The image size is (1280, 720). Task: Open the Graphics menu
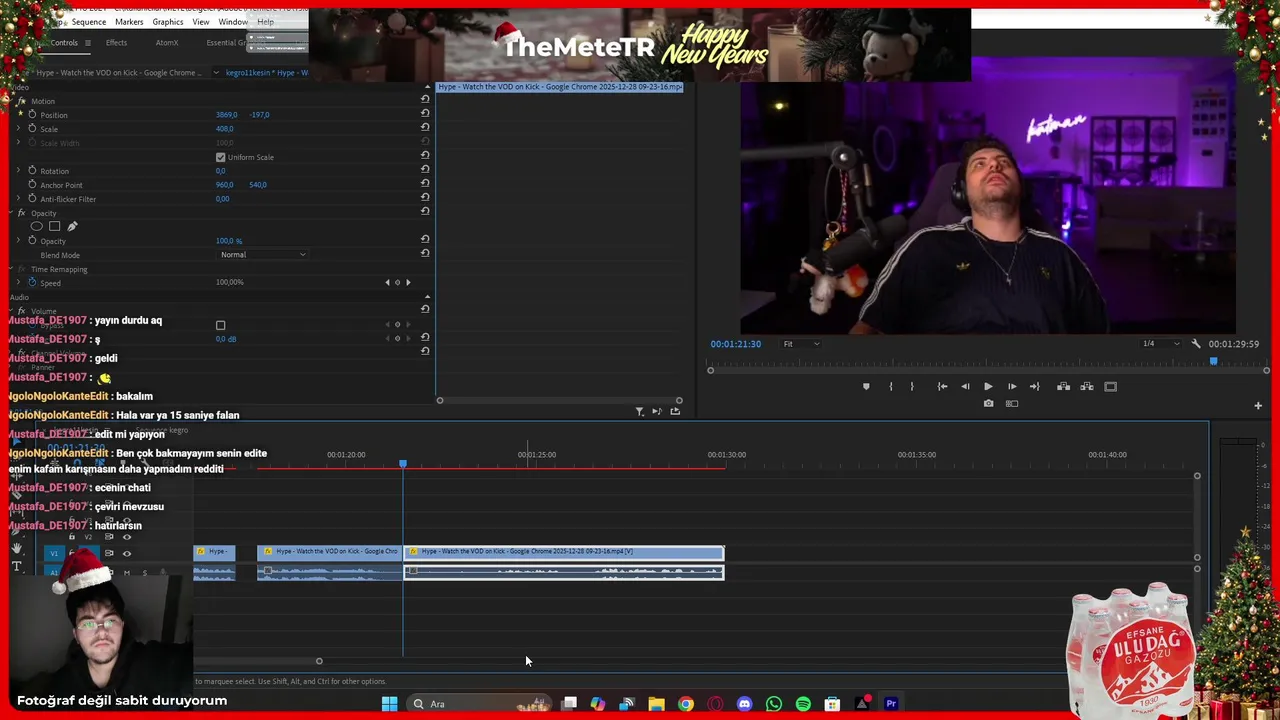coord(167,22)
